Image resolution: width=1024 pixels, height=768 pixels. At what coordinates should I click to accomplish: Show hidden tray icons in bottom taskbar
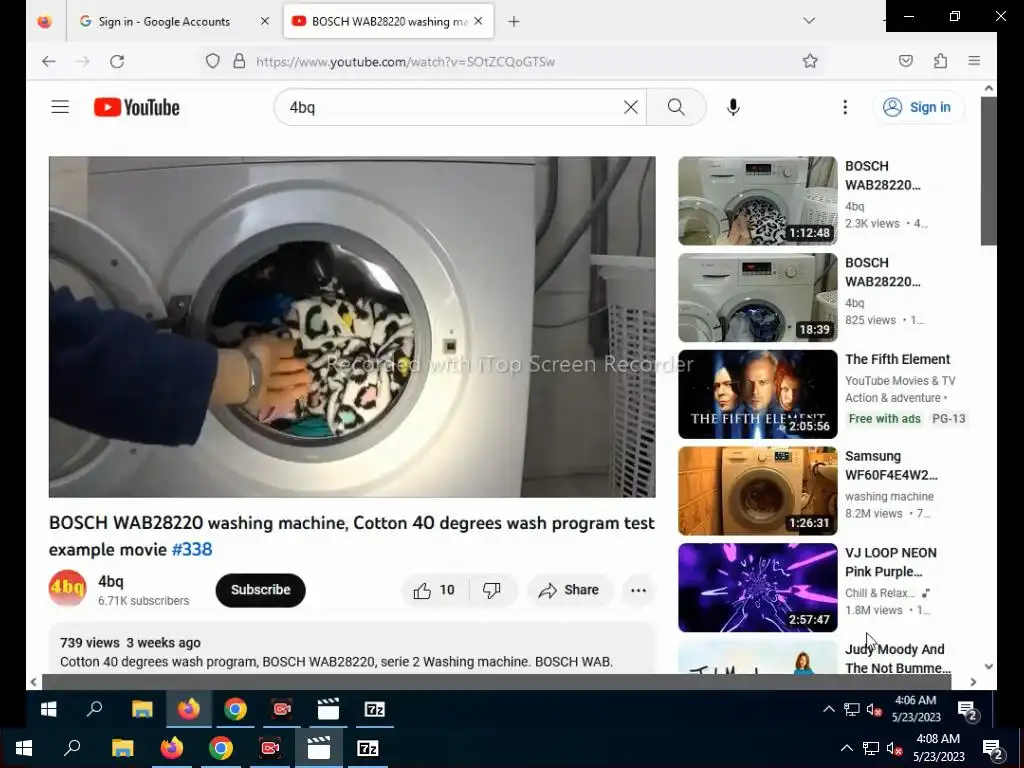(846, 748)
